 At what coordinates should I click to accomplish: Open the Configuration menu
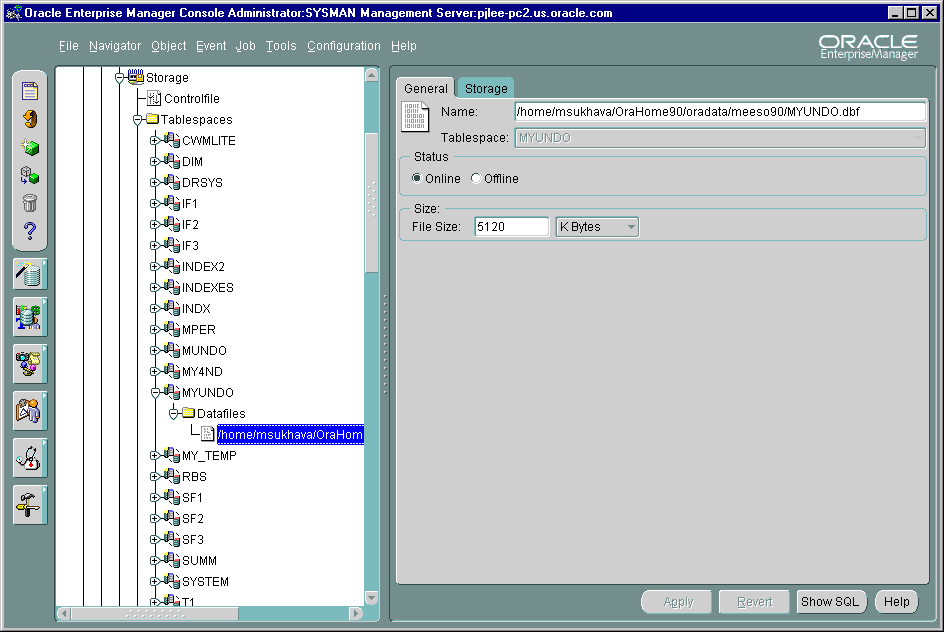point(344,46)
